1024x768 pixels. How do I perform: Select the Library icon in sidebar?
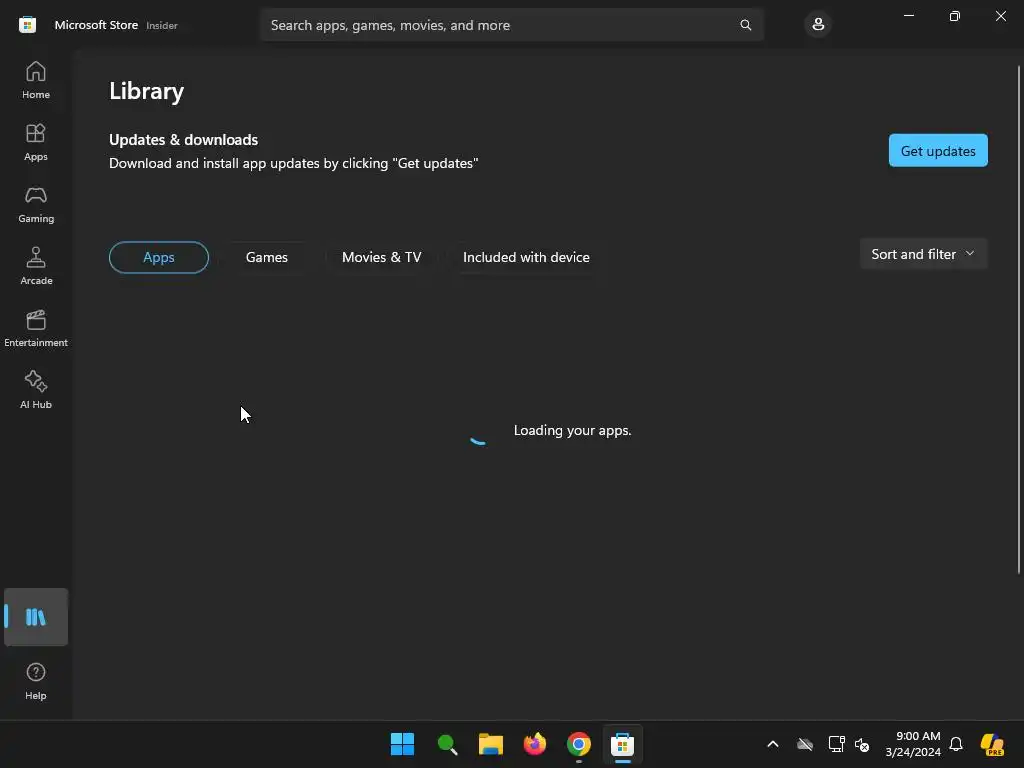point(36,617)
